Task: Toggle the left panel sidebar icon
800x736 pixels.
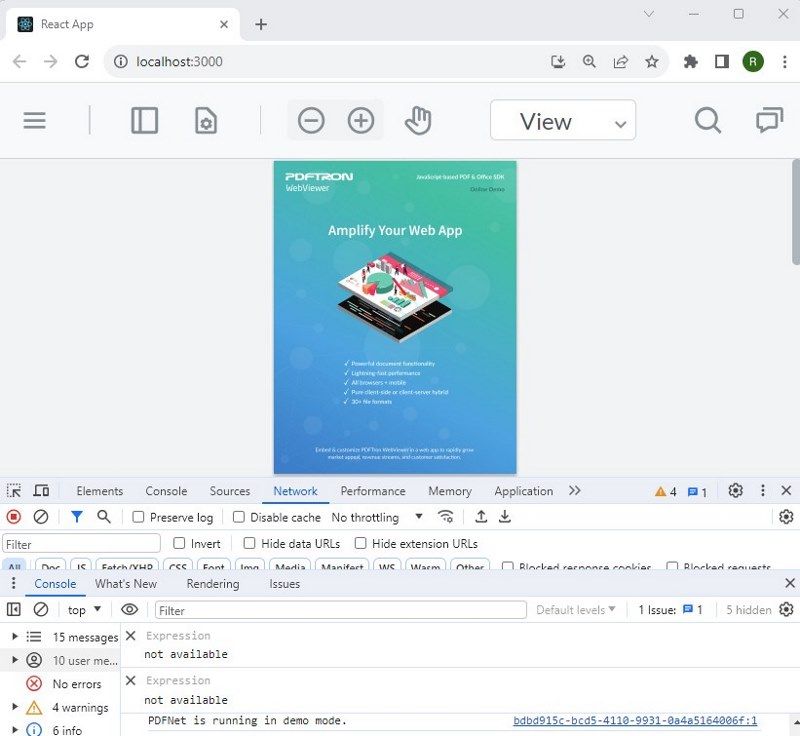Action: coord(144,121)
